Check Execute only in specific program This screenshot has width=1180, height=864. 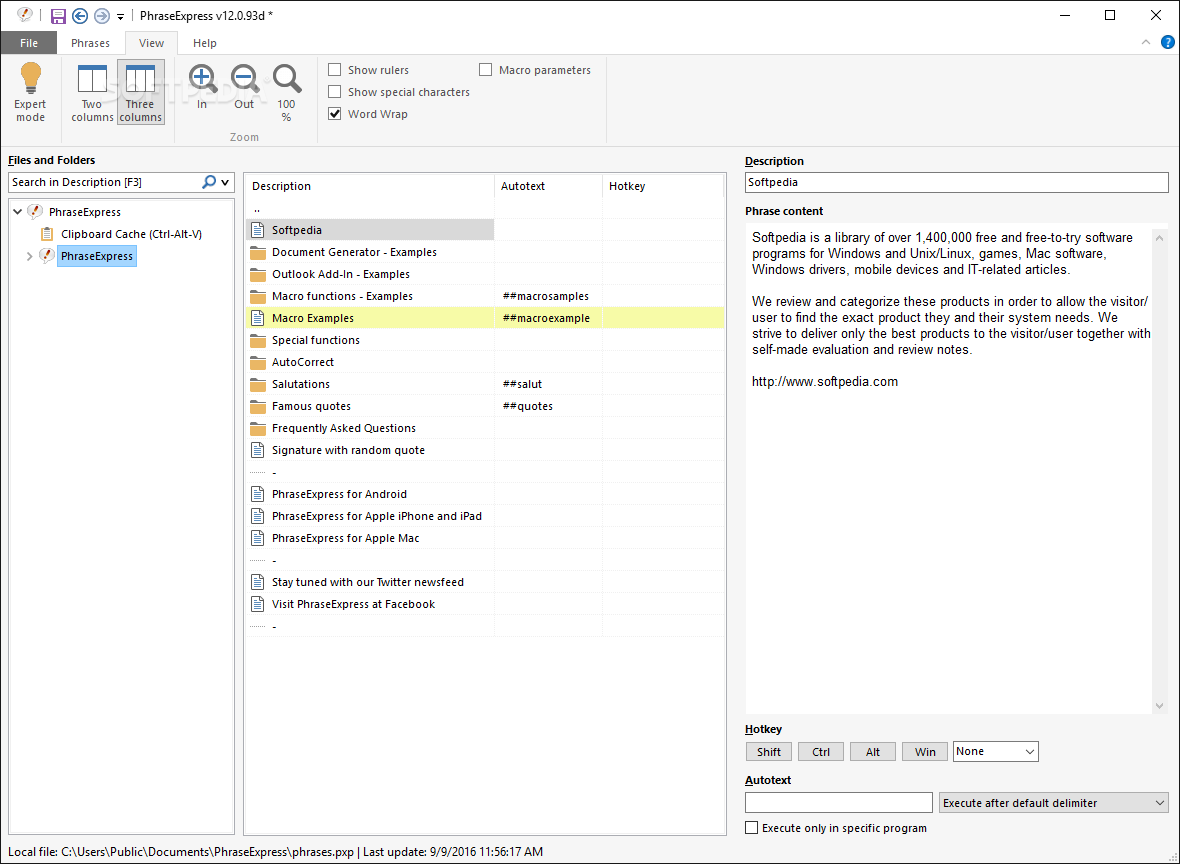tap(751, 828)
